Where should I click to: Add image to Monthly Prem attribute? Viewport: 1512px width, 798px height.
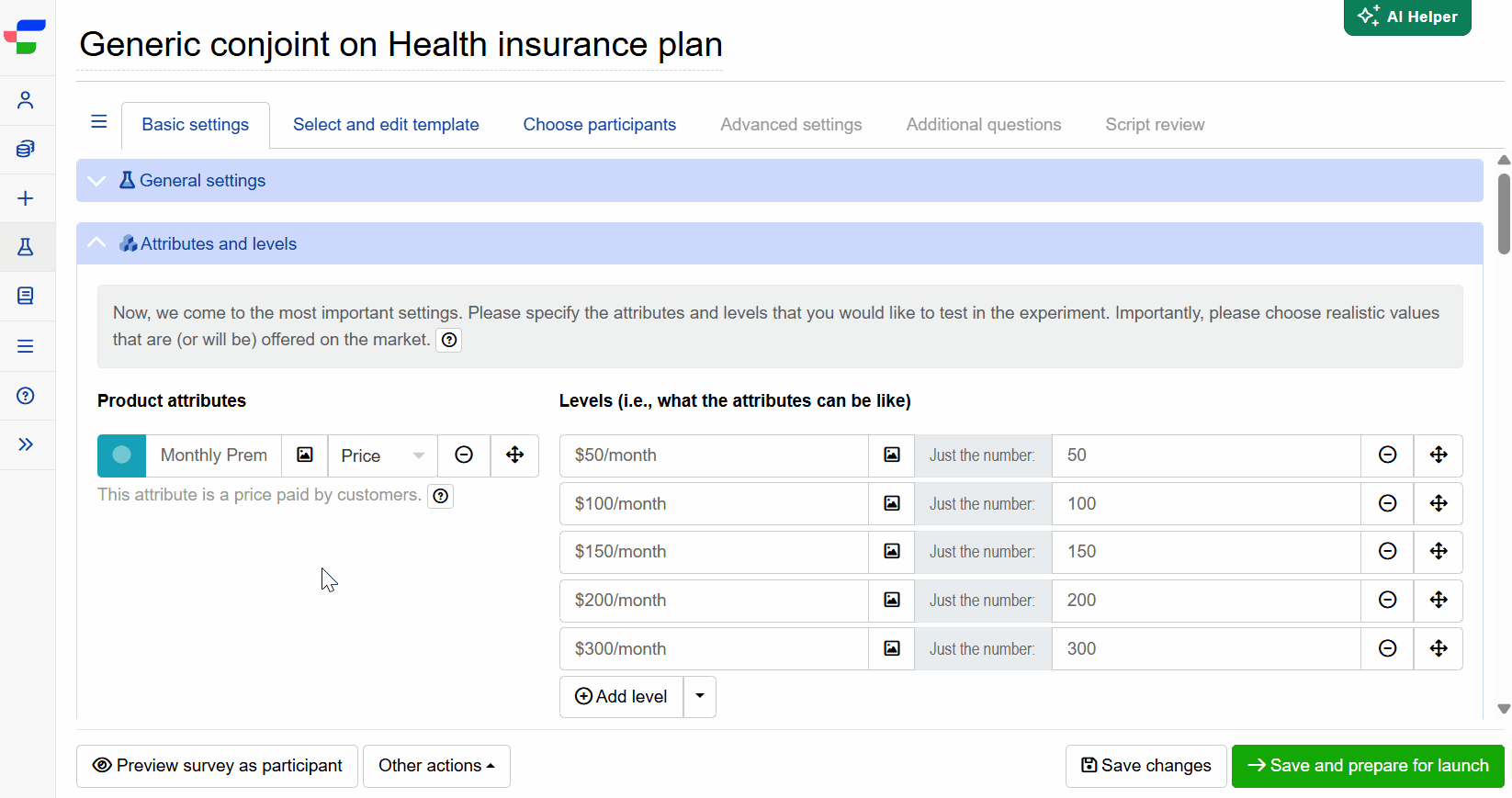tap(305, 455)
